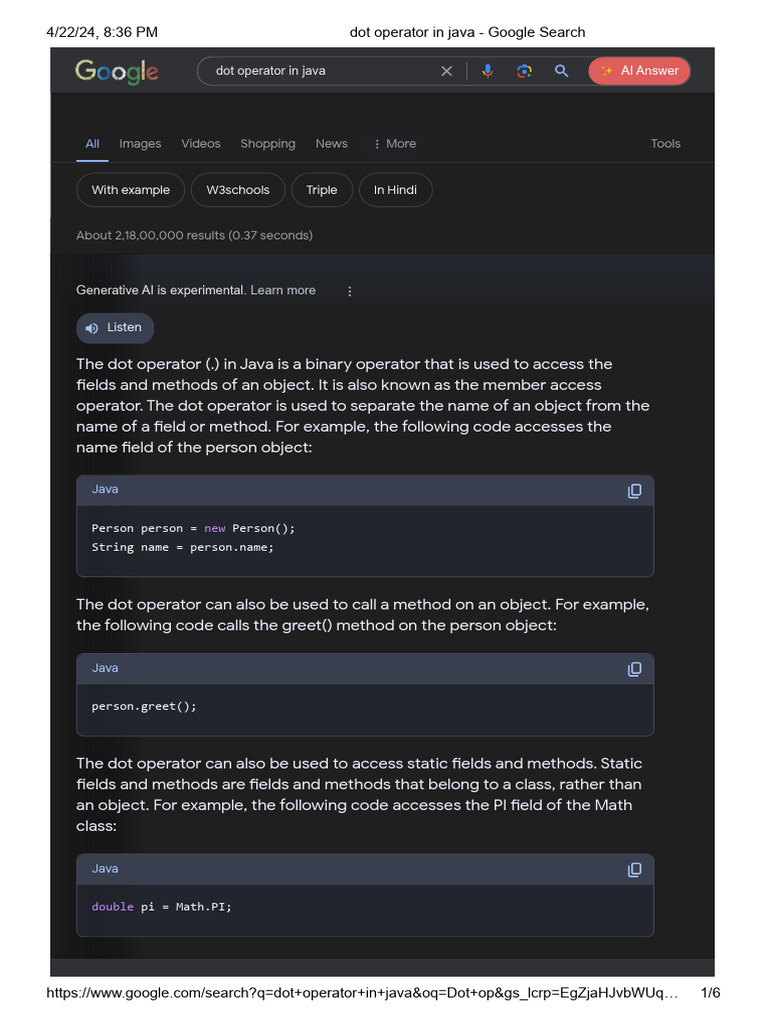
Task: Follow the Learn more link
Action: 283,291
